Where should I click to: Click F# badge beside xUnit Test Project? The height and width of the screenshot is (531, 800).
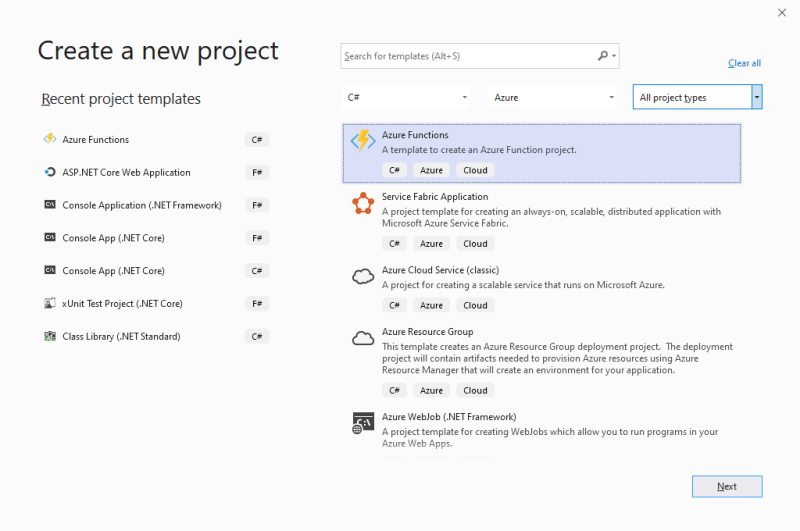(257, 304)
